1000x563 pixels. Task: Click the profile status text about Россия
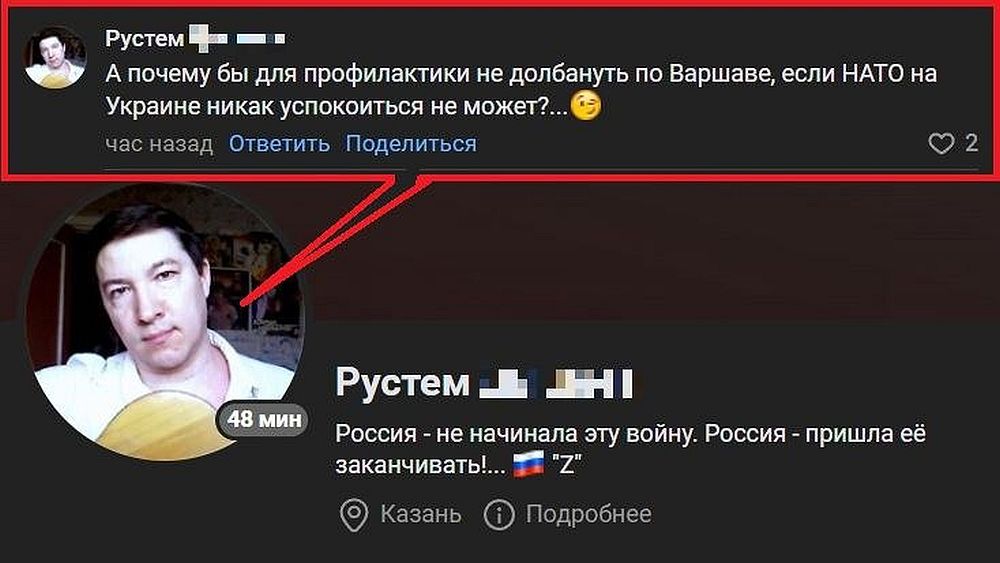pos(630,450)
